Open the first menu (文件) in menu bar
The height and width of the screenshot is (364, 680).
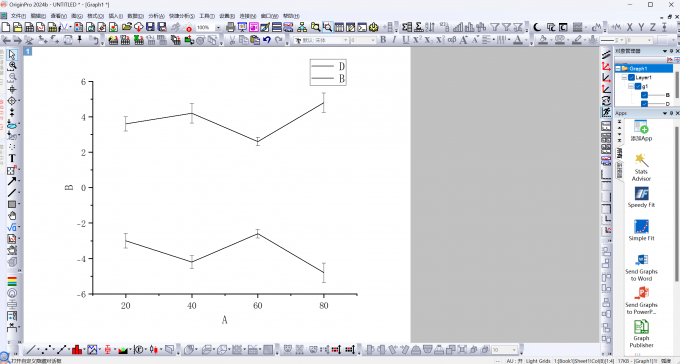pyautogui.click(x=18, y=16)
